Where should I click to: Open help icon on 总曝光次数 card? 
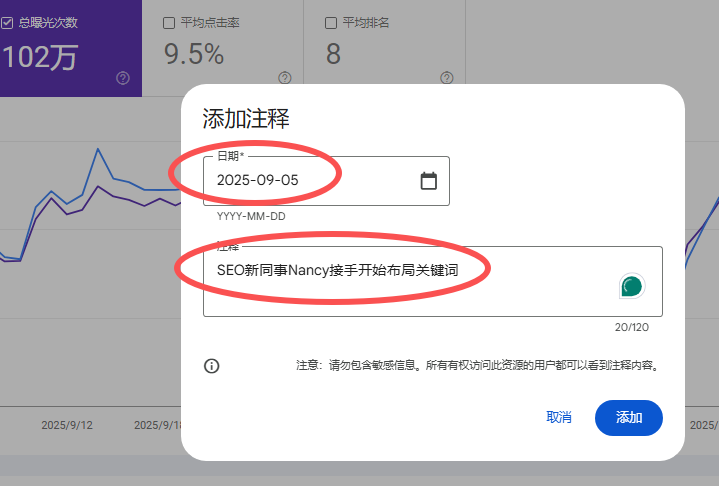[x=123, y=78]
